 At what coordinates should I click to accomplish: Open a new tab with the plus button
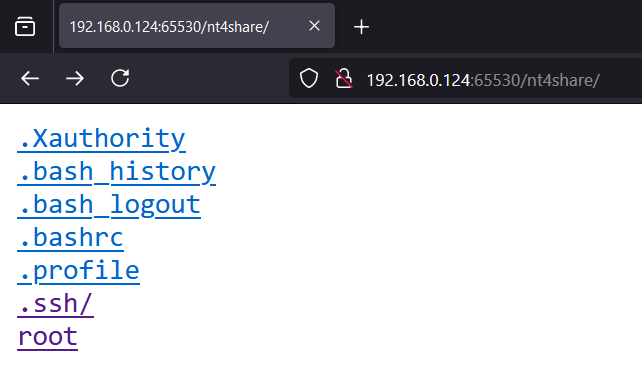pyautogui.click(x=361, y=27)
